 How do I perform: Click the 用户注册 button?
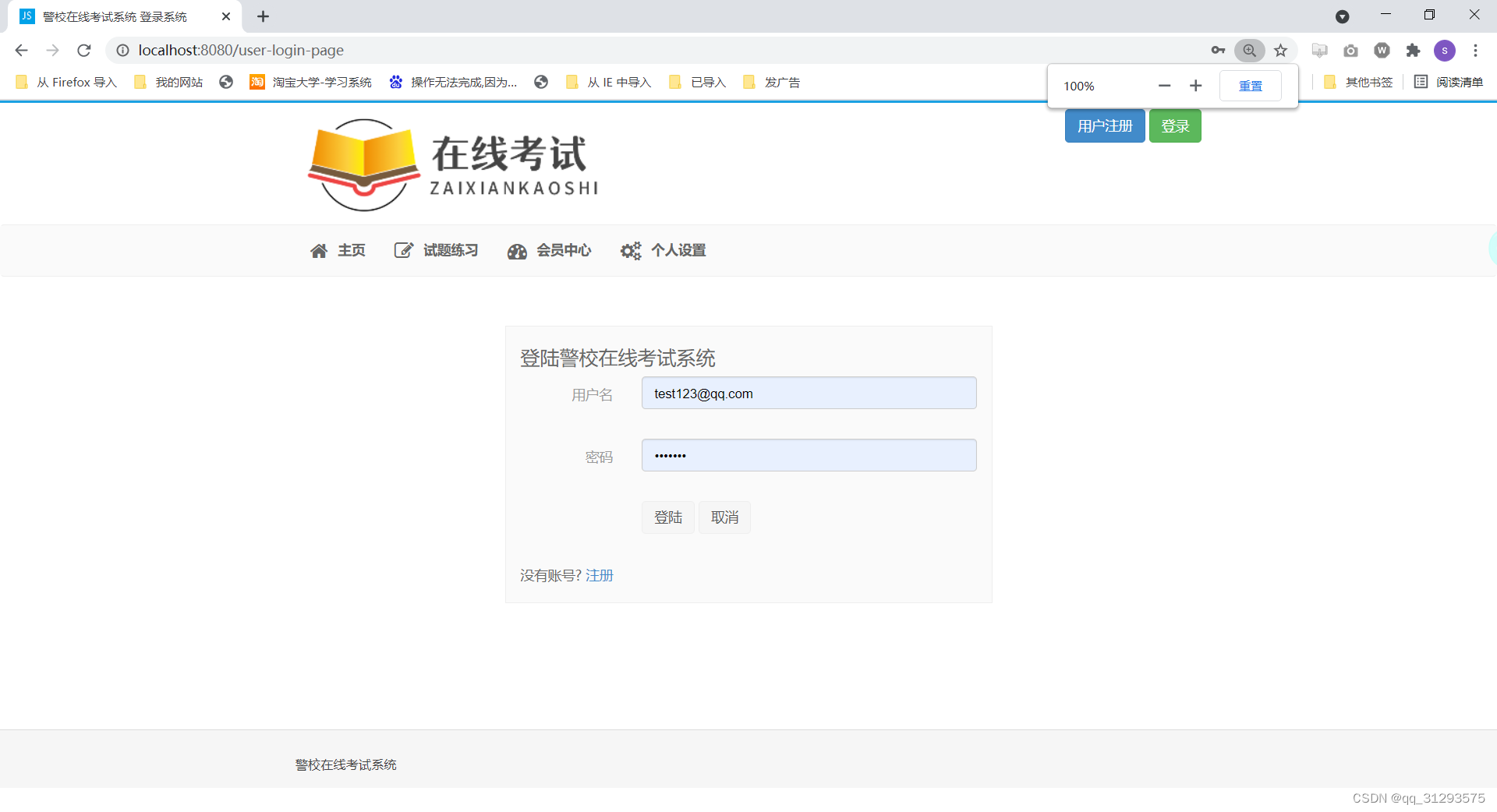1105,126
